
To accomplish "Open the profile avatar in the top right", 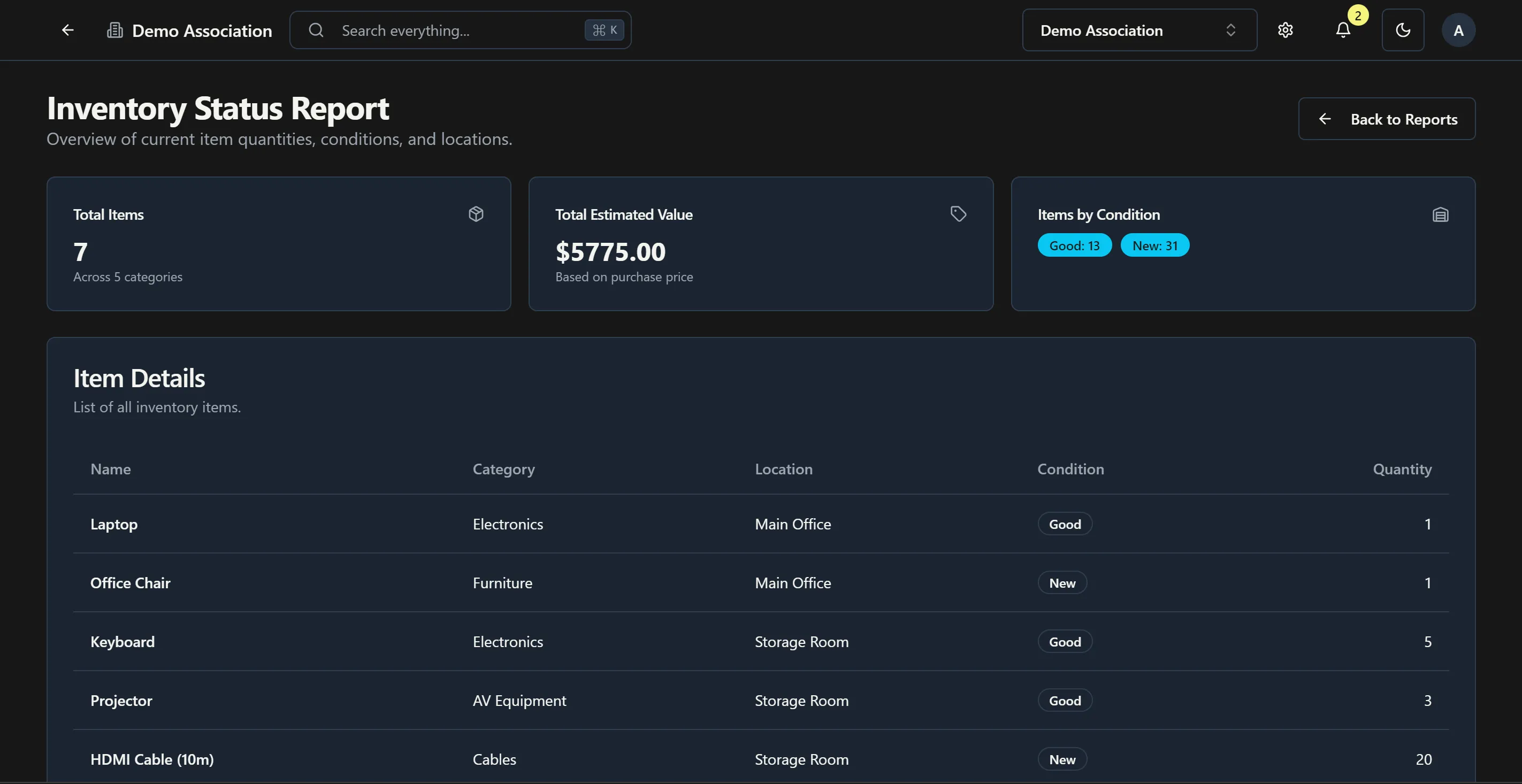I will 1458,29.
